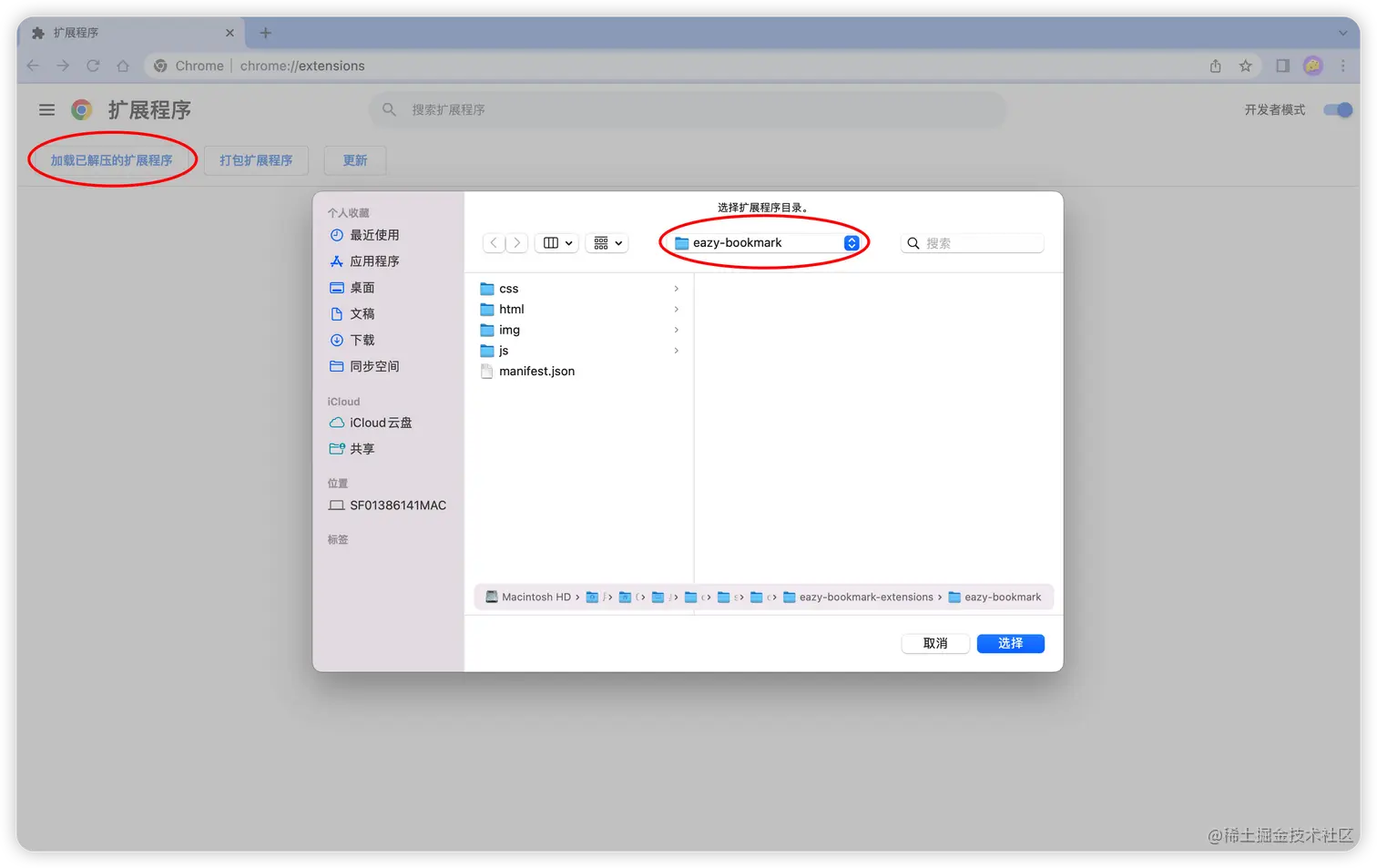The image size is (1377, 868).
Task: Open the column view options dropdown
Action: coord(557,243)
